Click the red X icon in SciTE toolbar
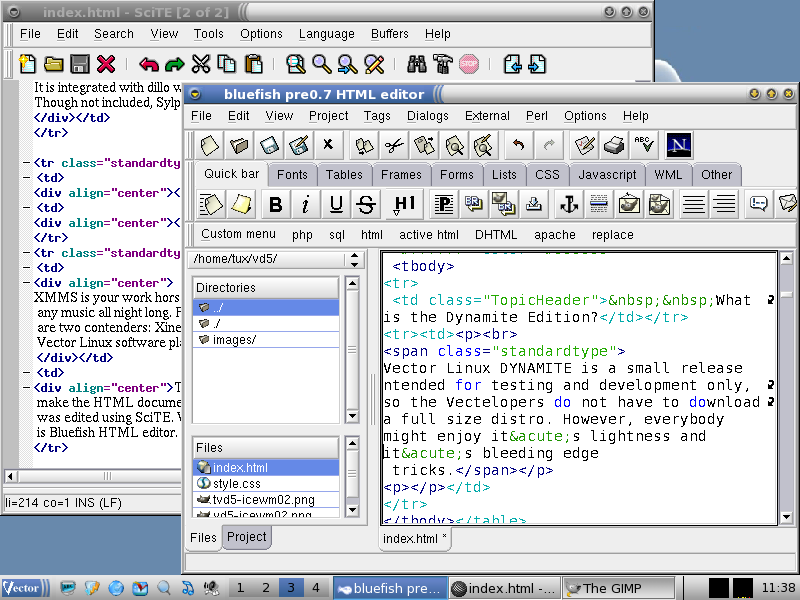The height and width of the screenshot is (600, 800). (x=106, y=64)
